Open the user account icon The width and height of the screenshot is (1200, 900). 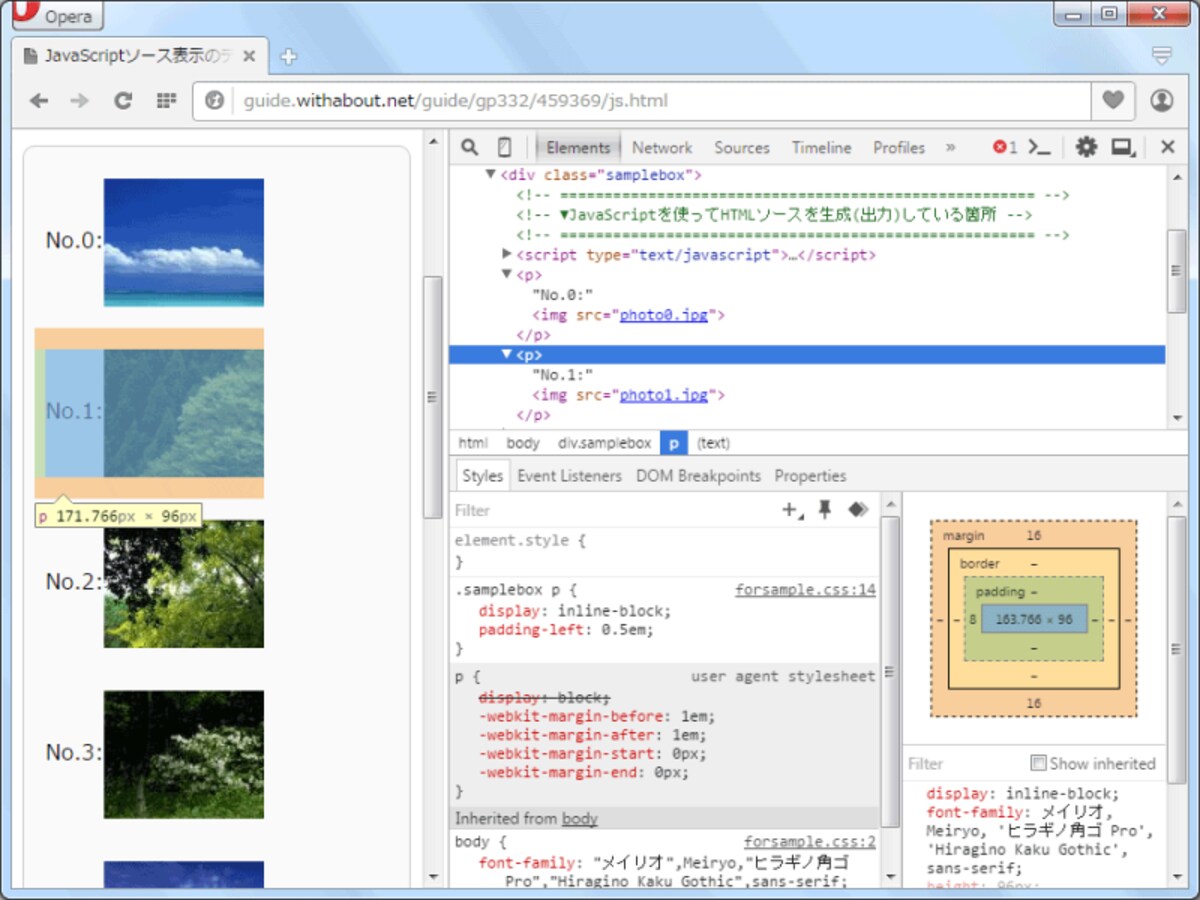[x=1161, y=100]
